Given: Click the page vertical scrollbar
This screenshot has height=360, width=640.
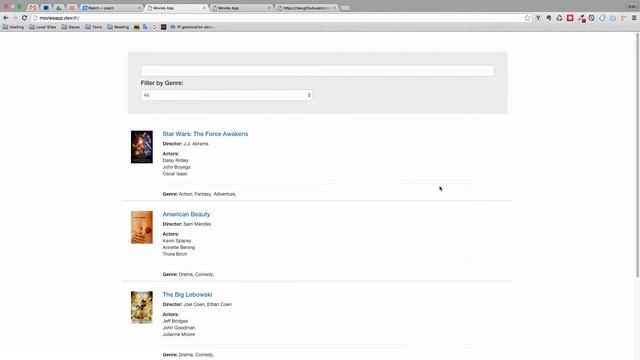Looking at the screenshot, I should pos(637,155).
